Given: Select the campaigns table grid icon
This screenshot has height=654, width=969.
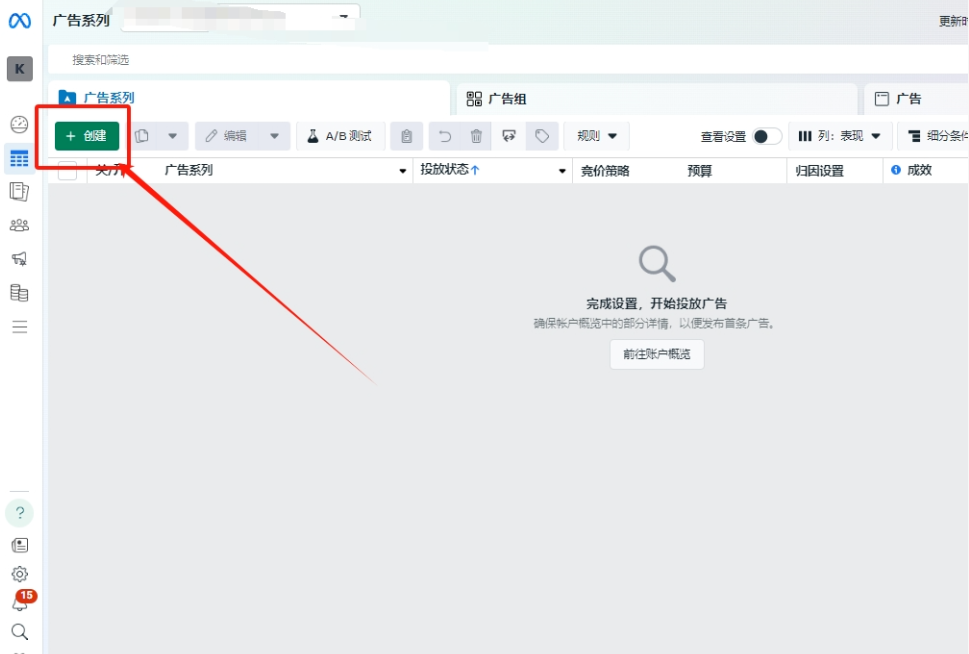Looking at the screenshot, I should click(19, 159).
